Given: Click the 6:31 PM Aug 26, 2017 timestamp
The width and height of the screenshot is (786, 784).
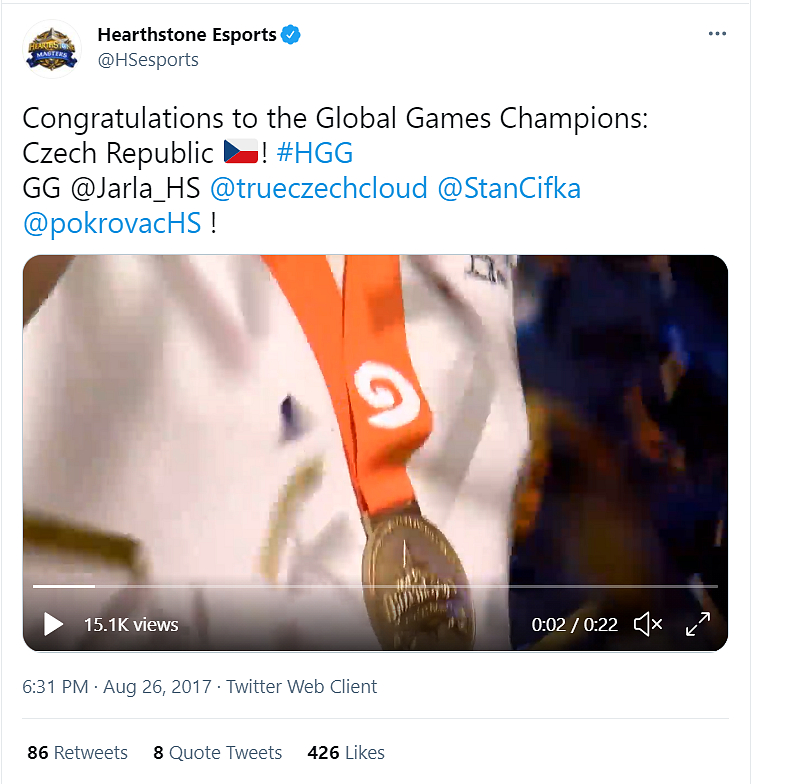Looking at the screenshot, I should (x=117, y=687).
